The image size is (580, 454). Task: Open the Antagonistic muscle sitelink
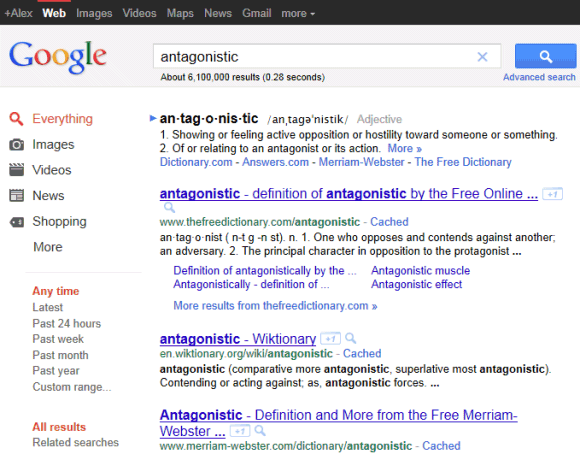pyautogui.click(x=421, y=270)
